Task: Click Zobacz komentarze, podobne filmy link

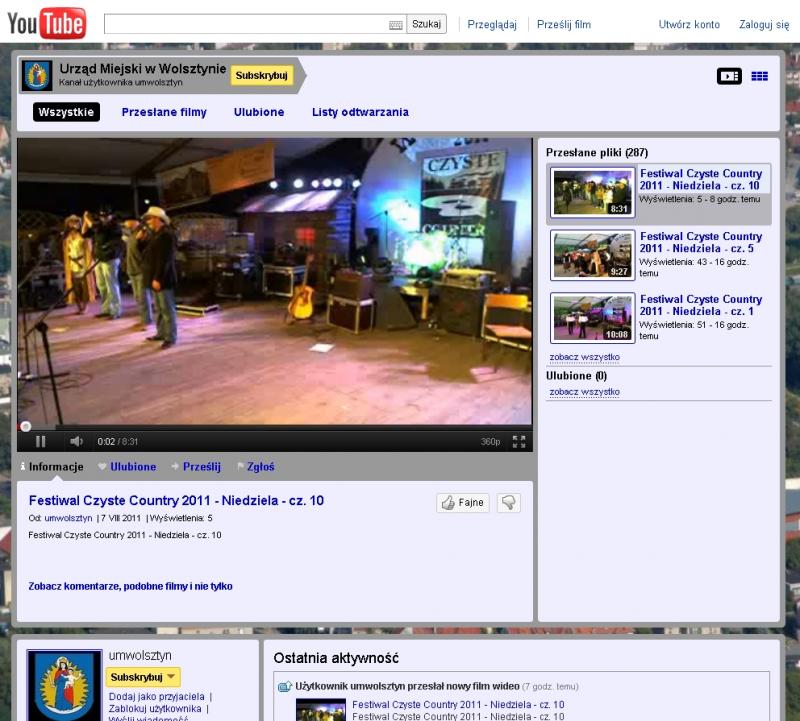Action: coord(131,586)
